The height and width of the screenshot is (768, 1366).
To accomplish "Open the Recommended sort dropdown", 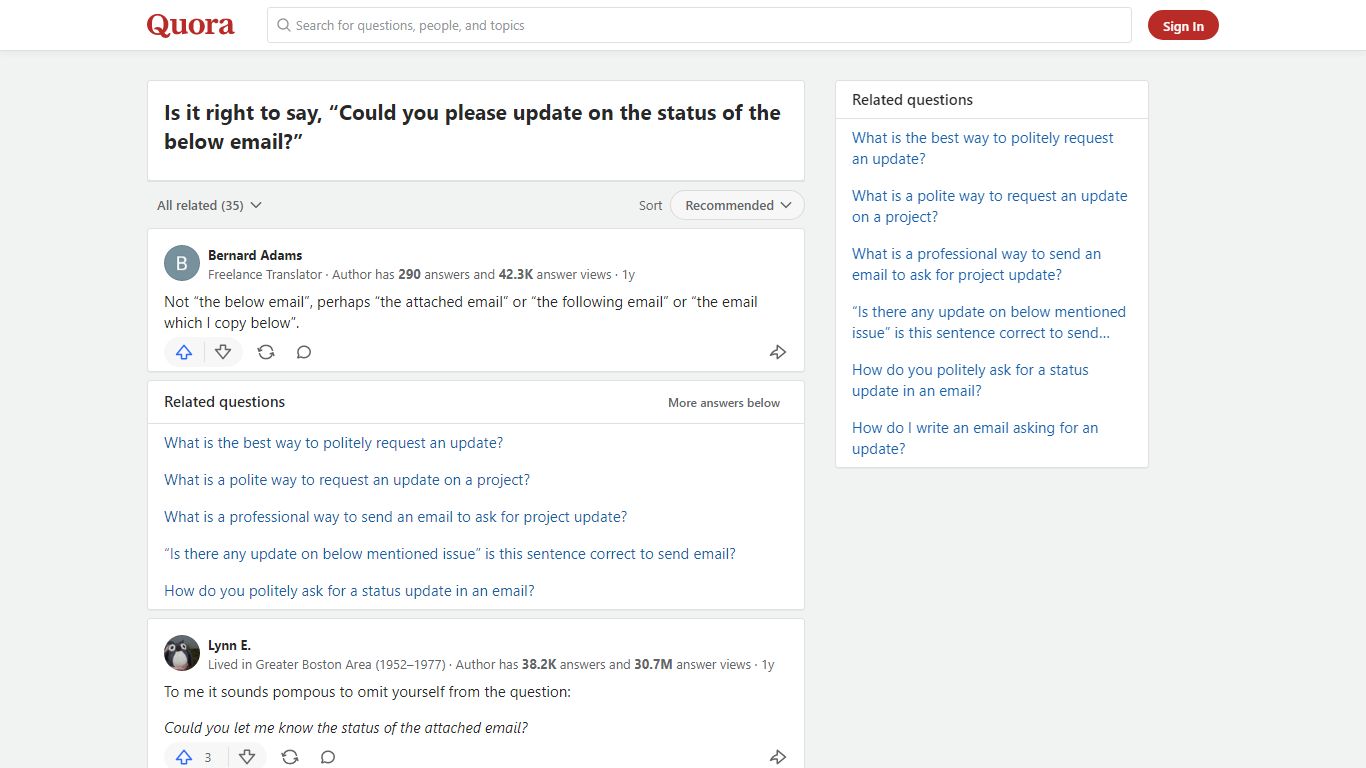I will pos(737,205).
